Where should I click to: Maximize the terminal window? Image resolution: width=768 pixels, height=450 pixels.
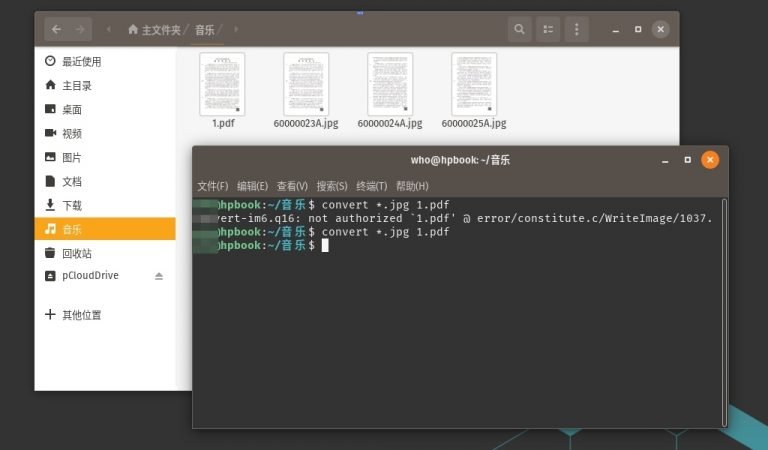[688, 160]
